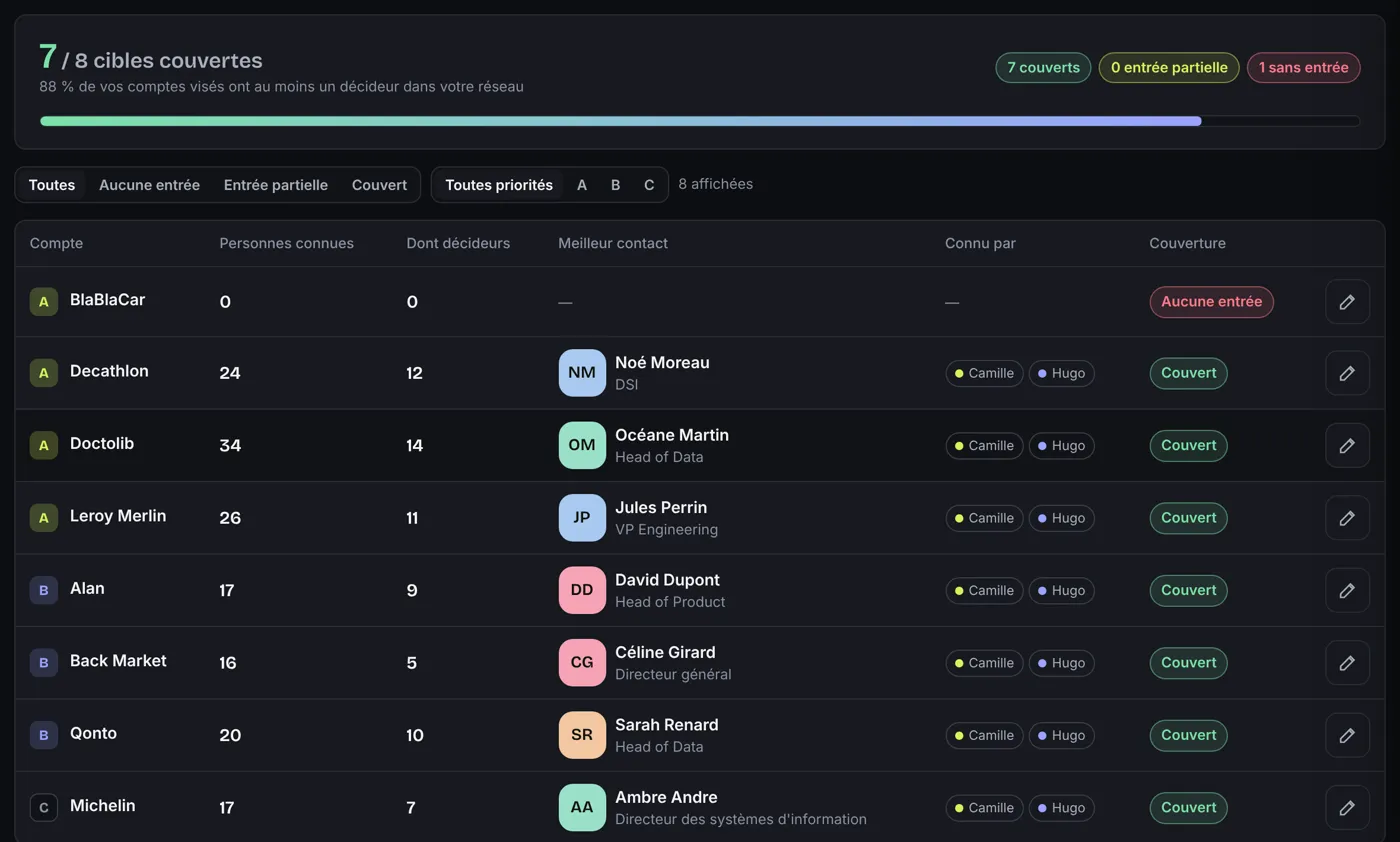Select the Toutes priorités filter
Viewport: 1400px width, 842px height.
pyautogui.click(x=499, y=185)
